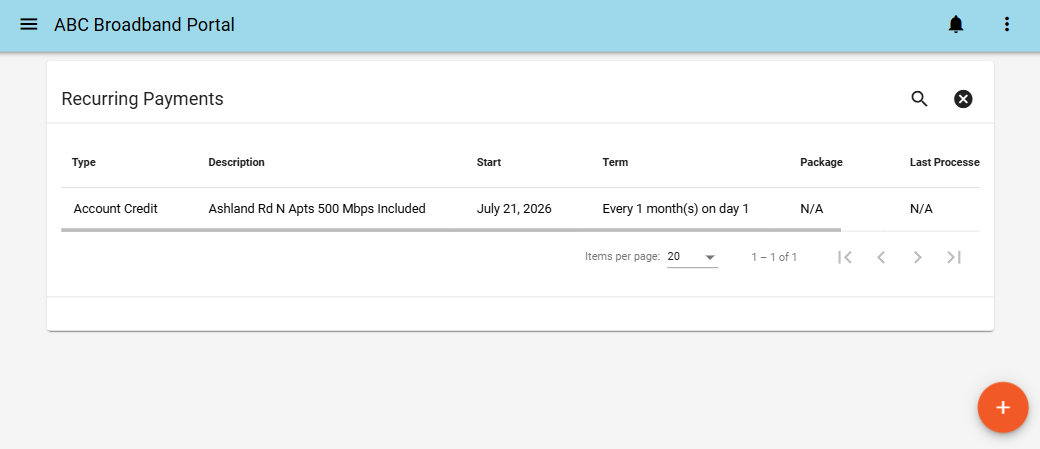Sort by the Type column header

pos(84,162)
